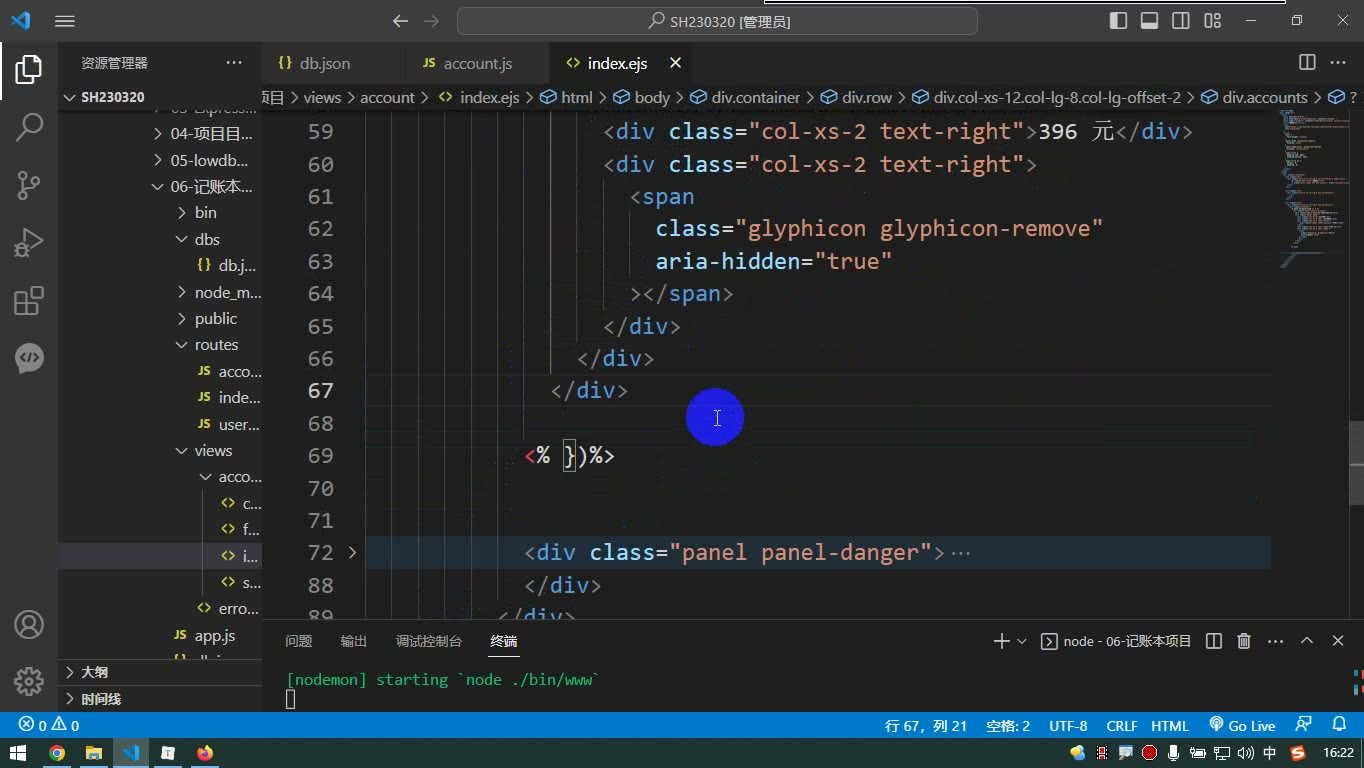Image resolution: width=1364 pixels, height=768 pixels.
Task: Click the errors and warnings counter
Action: click(48, 725)
